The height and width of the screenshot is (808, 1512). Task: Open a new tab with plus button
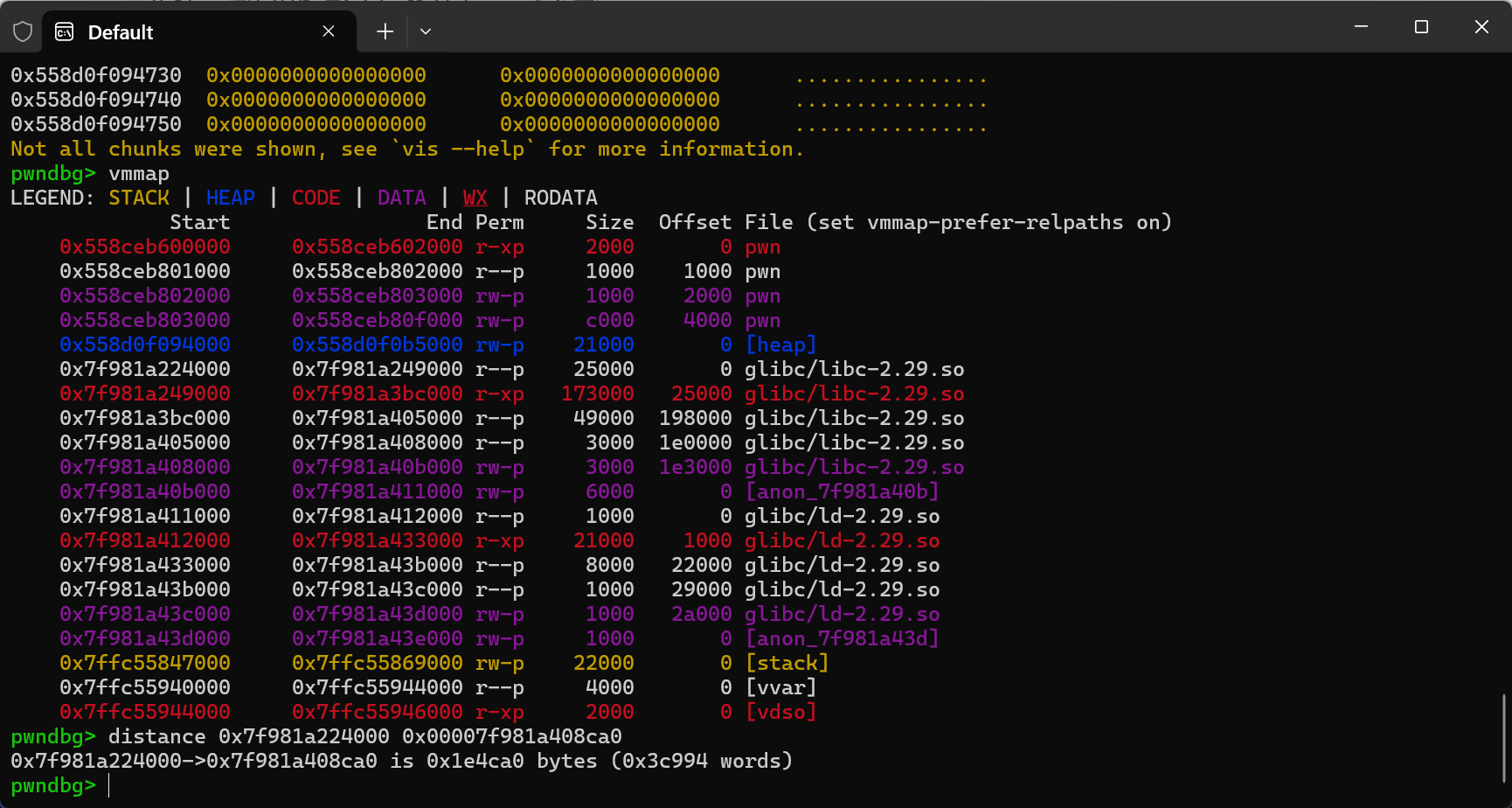pos(385,31)
